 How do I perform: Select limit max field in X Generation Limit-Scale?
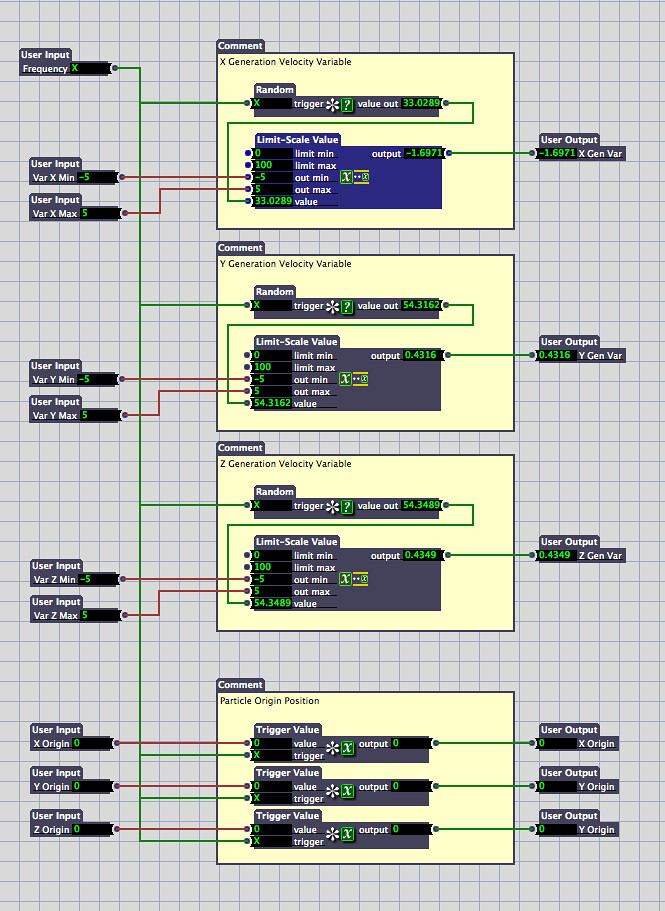pos(271,165)
